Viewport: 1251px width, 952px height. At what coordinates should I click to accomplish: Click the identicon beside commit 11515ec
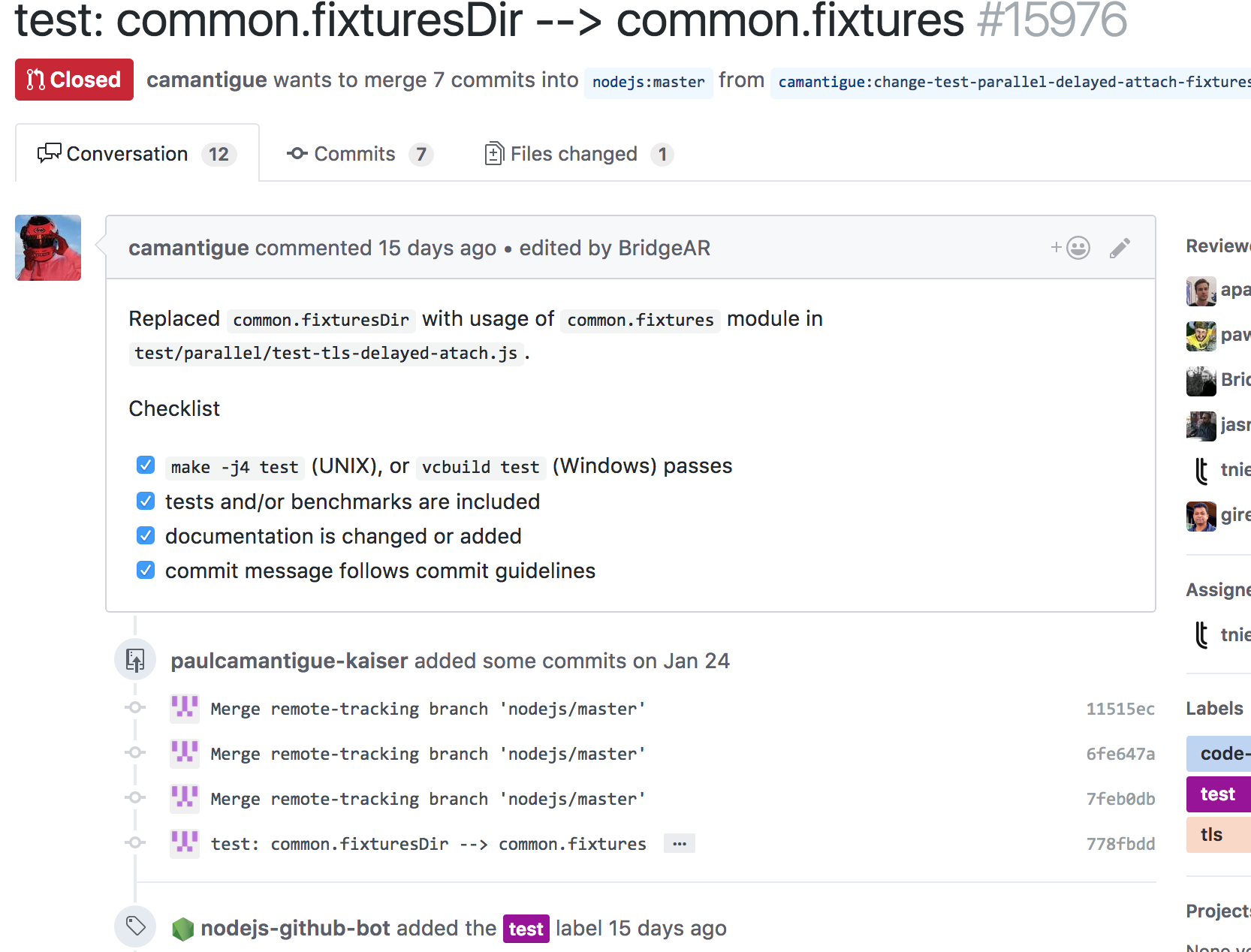click(185, 708)
